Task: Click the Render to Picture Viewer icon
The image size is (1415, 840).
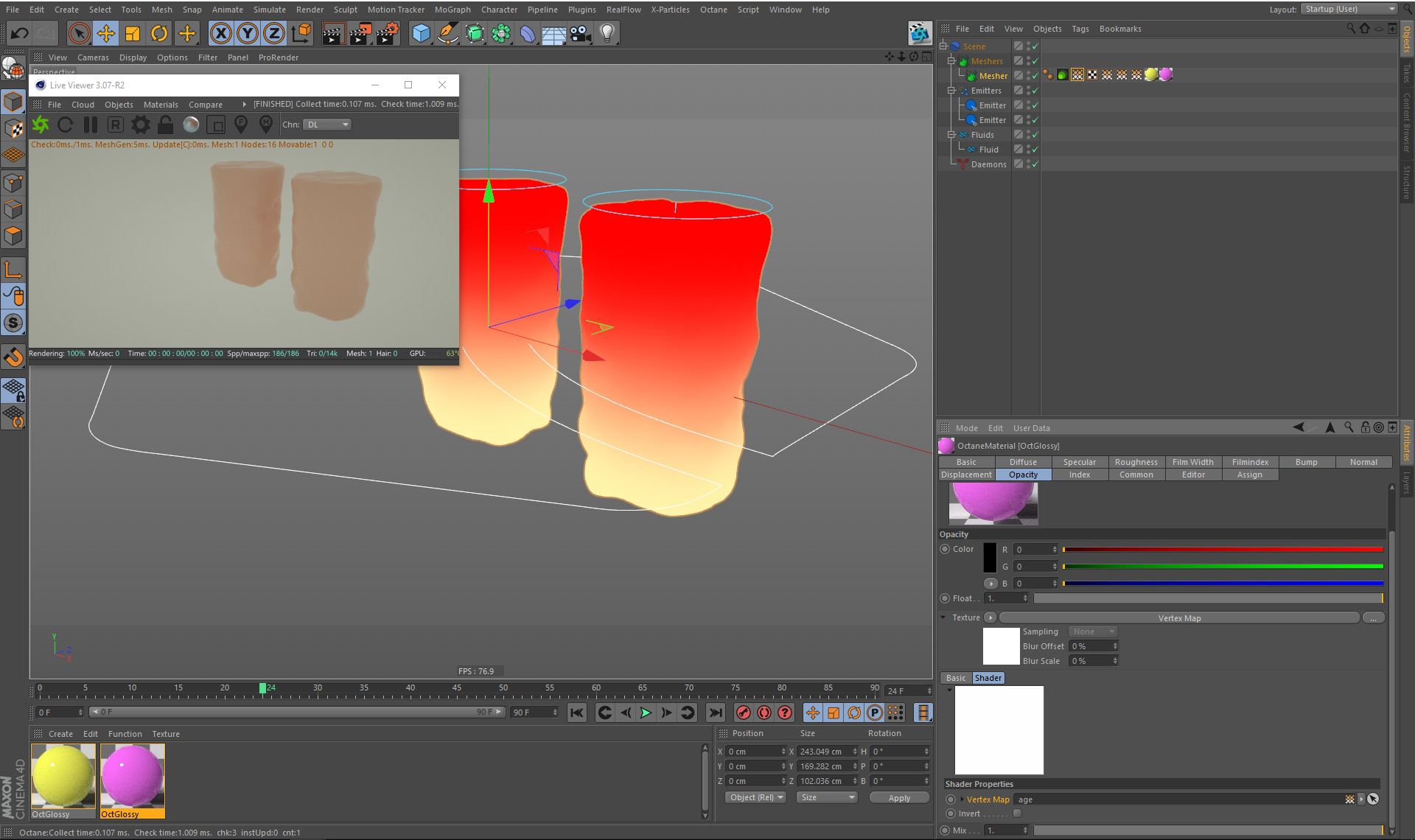Action: coord(360,33)
